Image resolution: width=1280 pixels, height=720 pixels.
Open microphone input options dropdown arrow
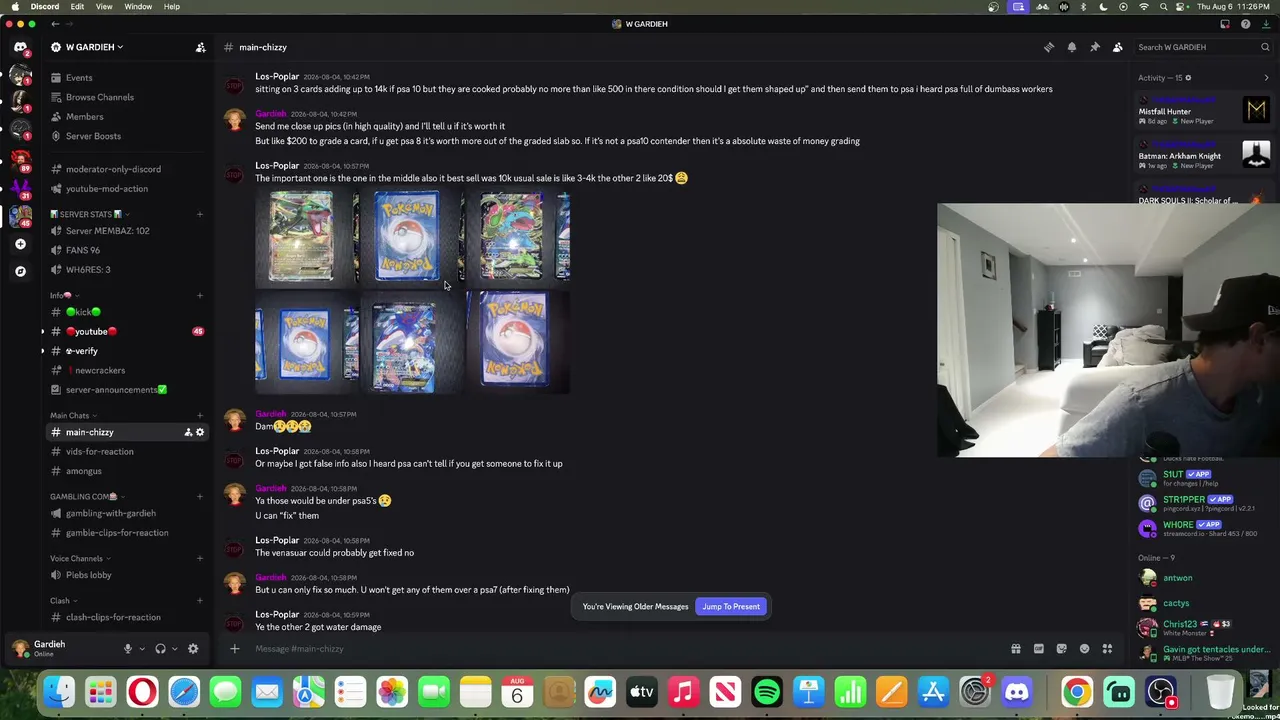142,649
